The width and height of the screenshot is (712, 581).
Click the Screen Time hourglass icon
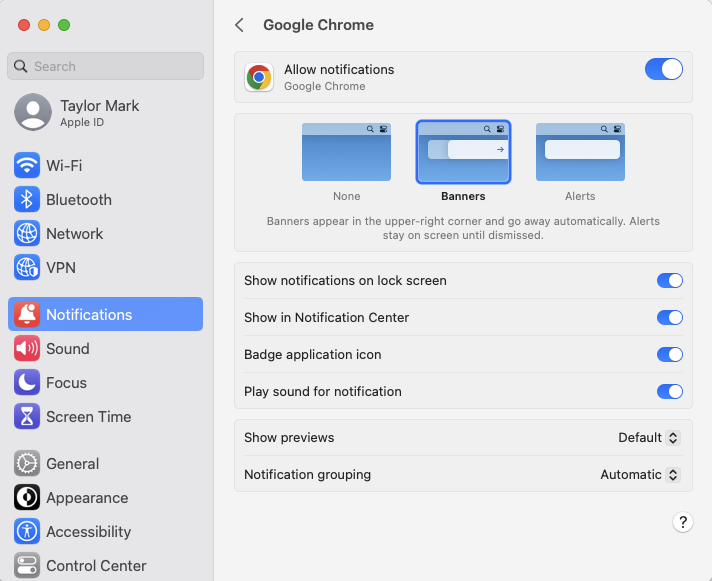pos(27,416)
